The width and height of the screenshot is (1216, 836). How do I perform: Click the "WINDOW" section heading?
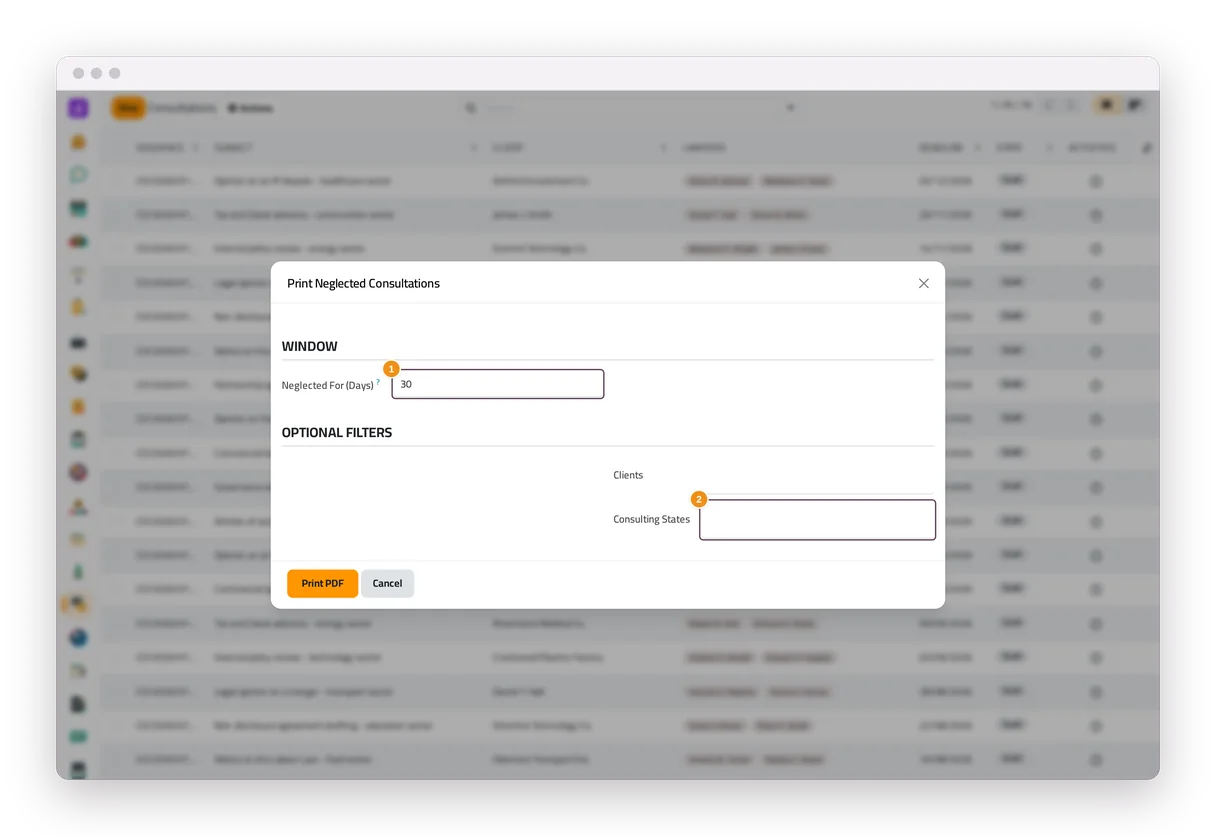tap(310, 346)
